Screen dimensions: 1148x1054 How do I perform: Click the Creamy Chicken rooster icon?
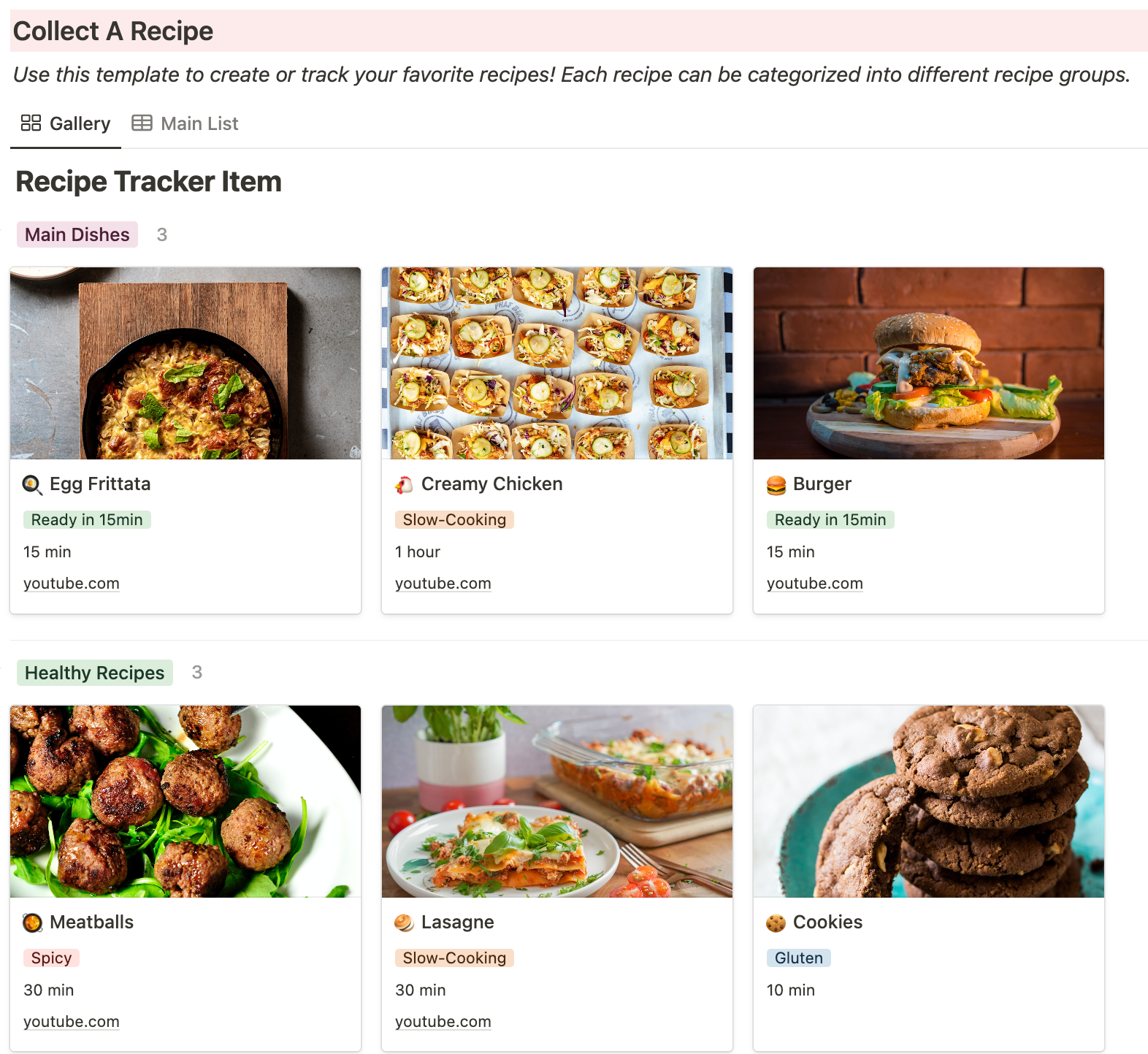point(404,484)
